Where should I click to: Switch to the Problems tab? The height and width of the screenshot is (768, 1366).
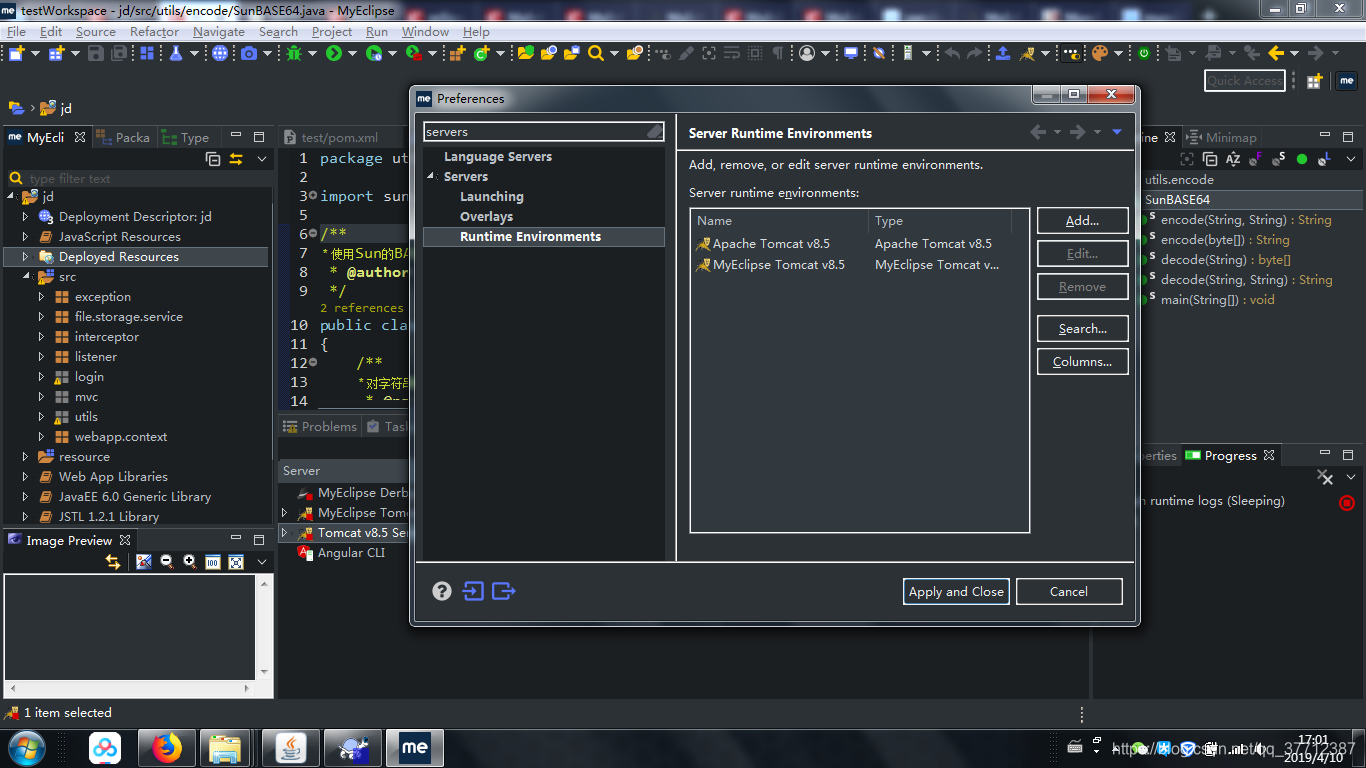[320, 427]
